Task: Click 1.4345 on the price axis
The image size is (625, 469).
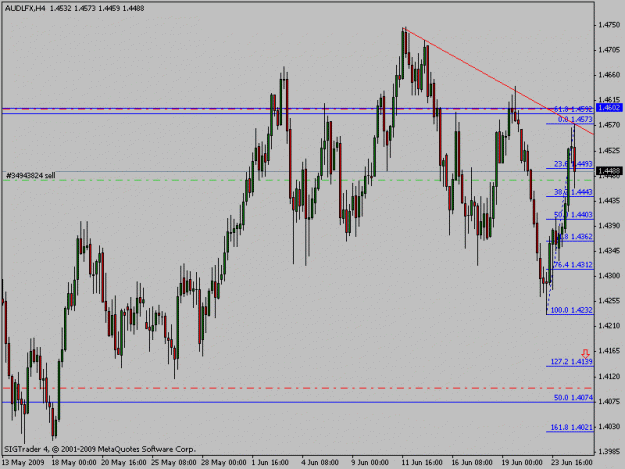Action: pyautogui.click(x=609, y=251)
